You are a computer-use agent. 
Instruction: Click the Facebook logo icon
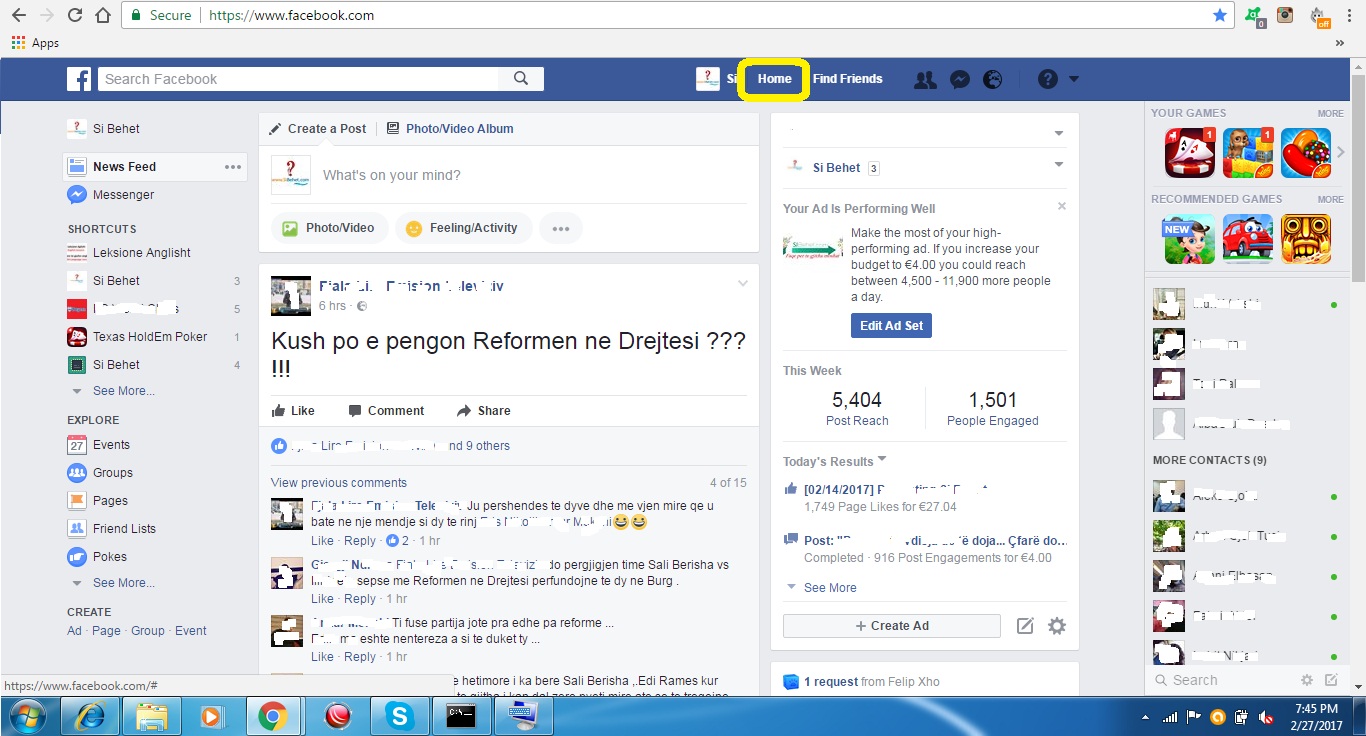coord(79,79)
